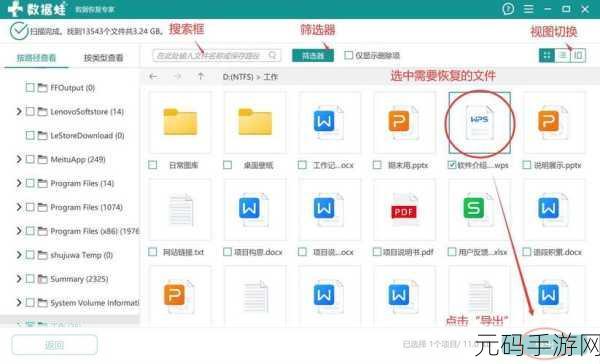Click the FFOutput folder icon
The height and width of the screenshot is (364, 600).
pos(42,88)
